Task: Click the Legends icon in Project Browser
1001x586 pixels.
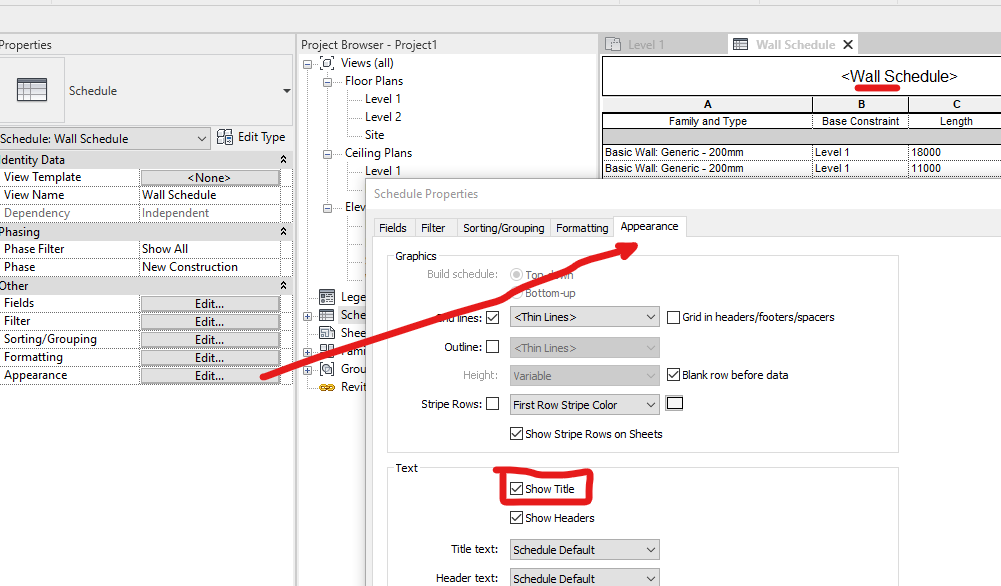Action: coord(327,297)
